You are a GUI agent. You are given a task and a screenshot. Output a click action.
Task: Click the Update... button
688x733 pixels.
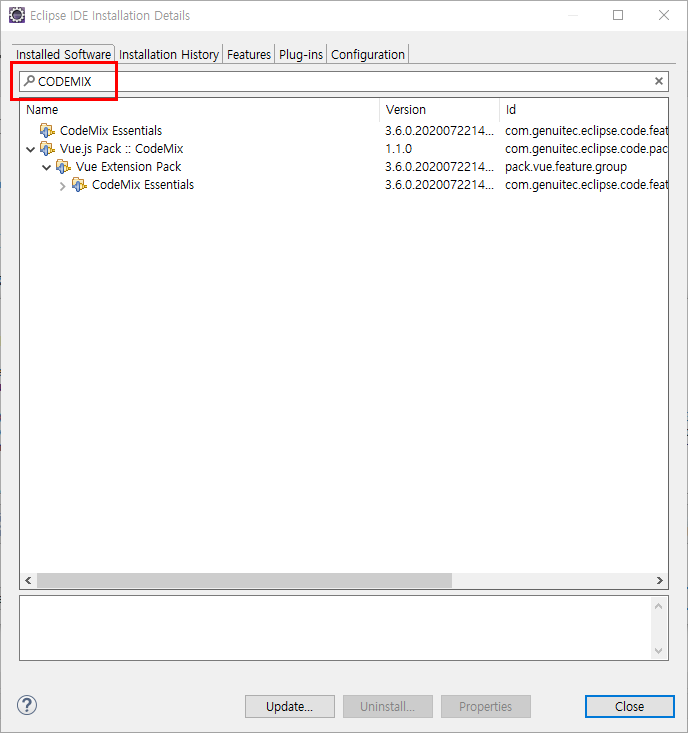point(290,706)
